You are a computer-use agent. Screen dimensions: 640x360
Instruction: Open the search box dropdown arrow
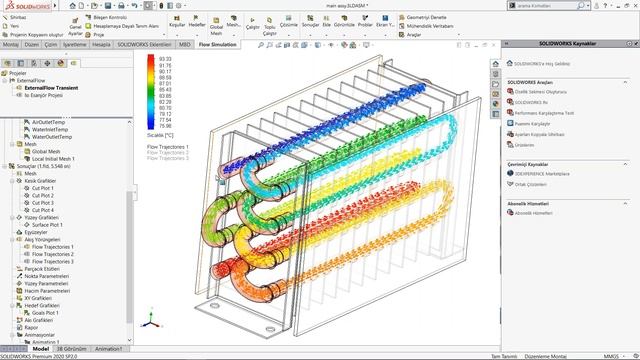588,6
